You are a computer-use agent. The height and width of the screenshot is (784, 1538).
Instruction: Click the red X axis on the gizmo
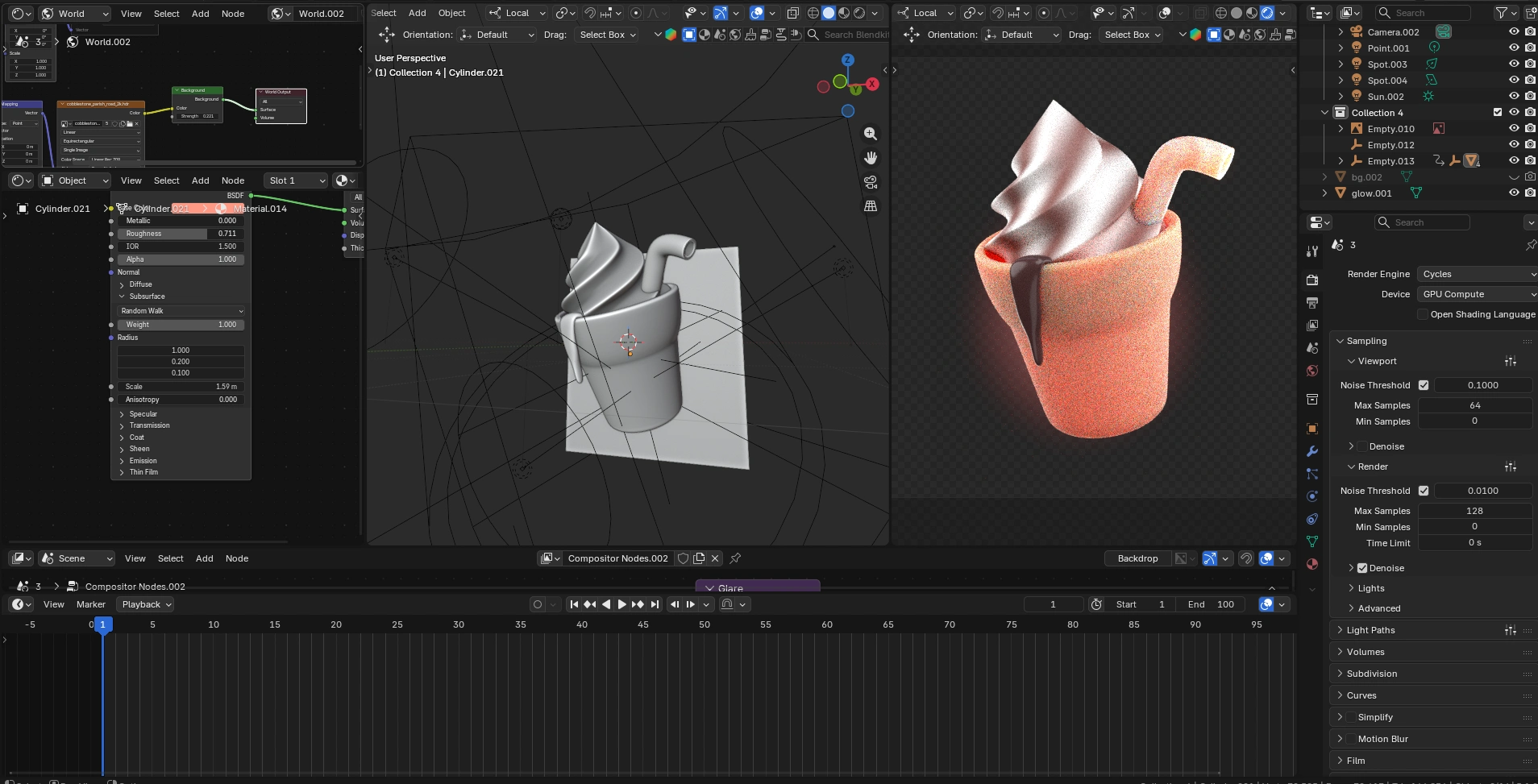click(872, 84)
